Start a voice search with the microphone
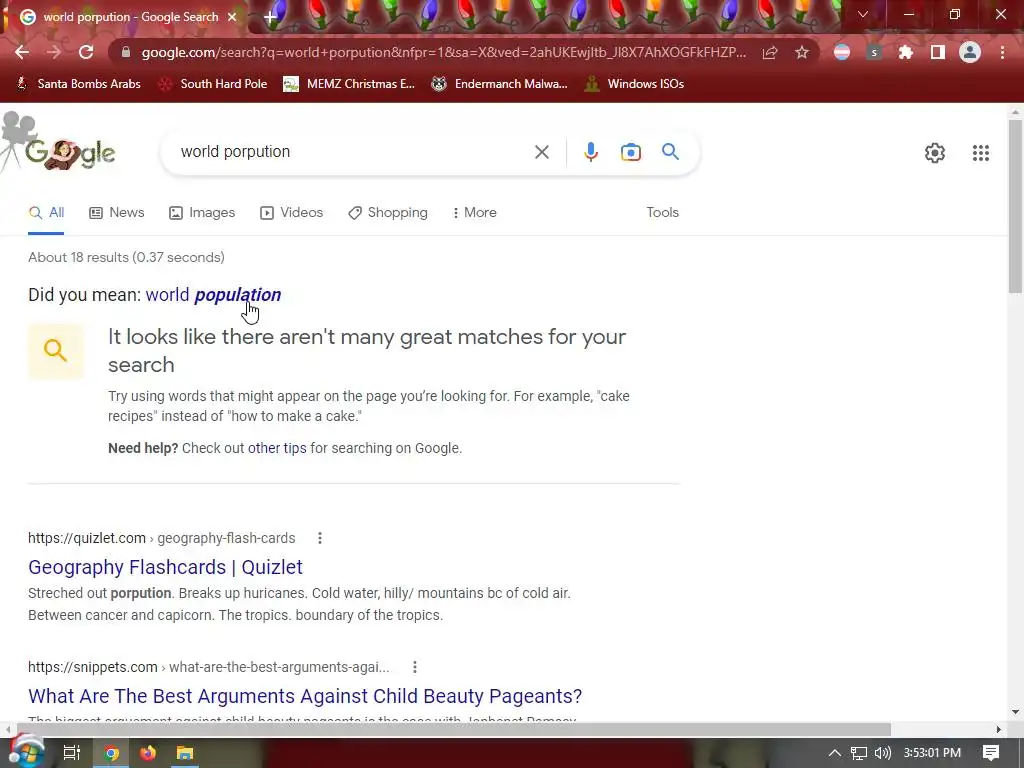Viewport: 1024px width, 768px height. [590, 152]
